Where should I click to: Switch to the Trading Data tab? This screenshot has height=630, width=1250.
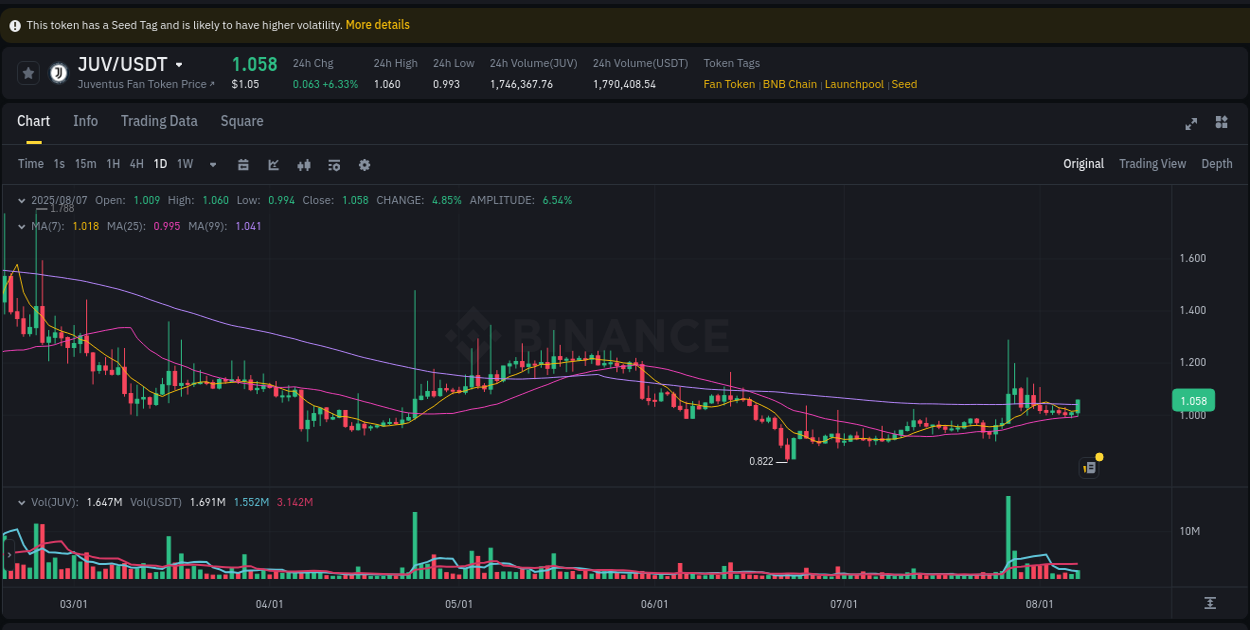[159, 121]
